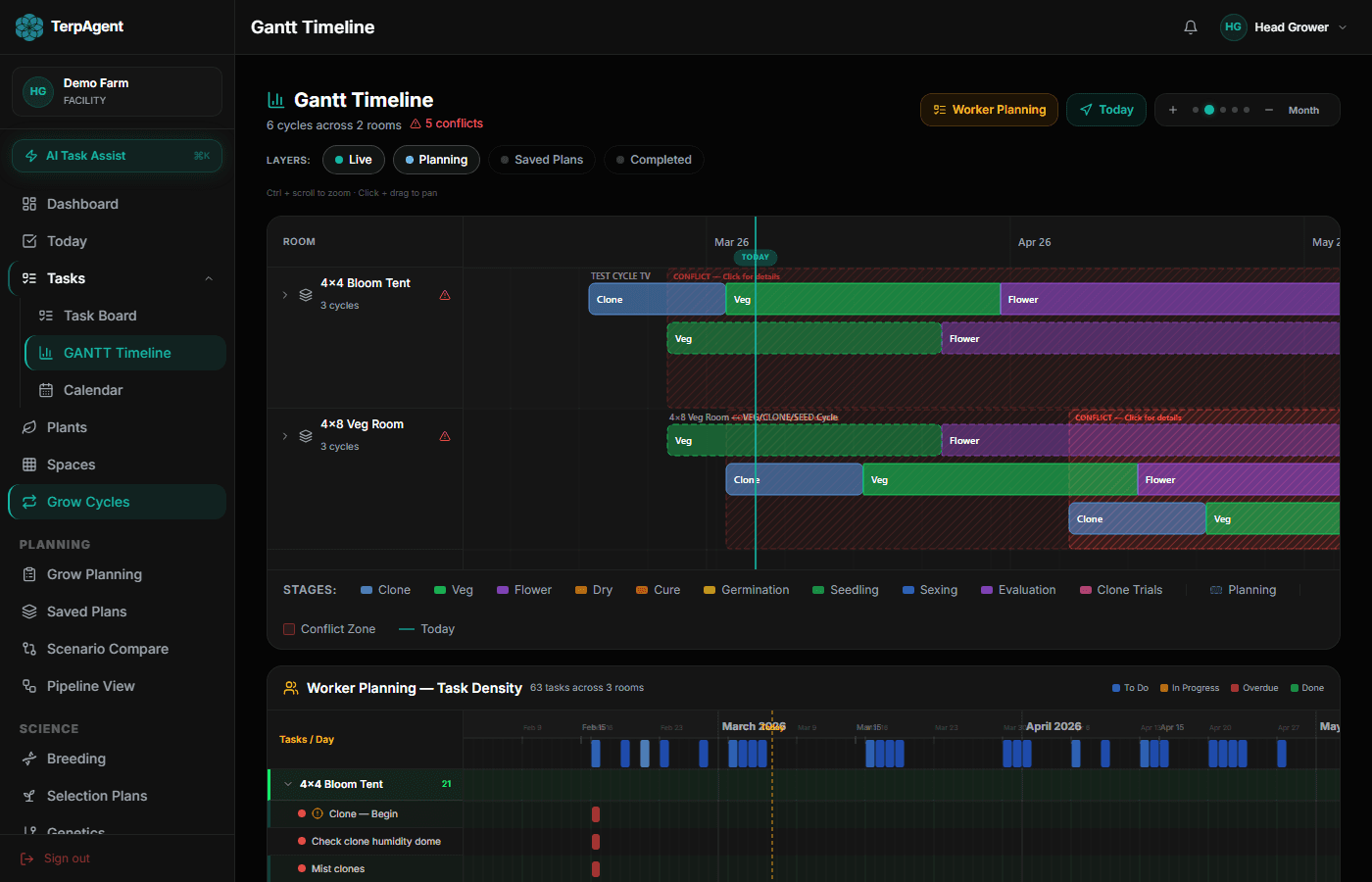Click the Task Board list icon
The height and width of the screenshot is (882, 1372).
coord(46,316)
